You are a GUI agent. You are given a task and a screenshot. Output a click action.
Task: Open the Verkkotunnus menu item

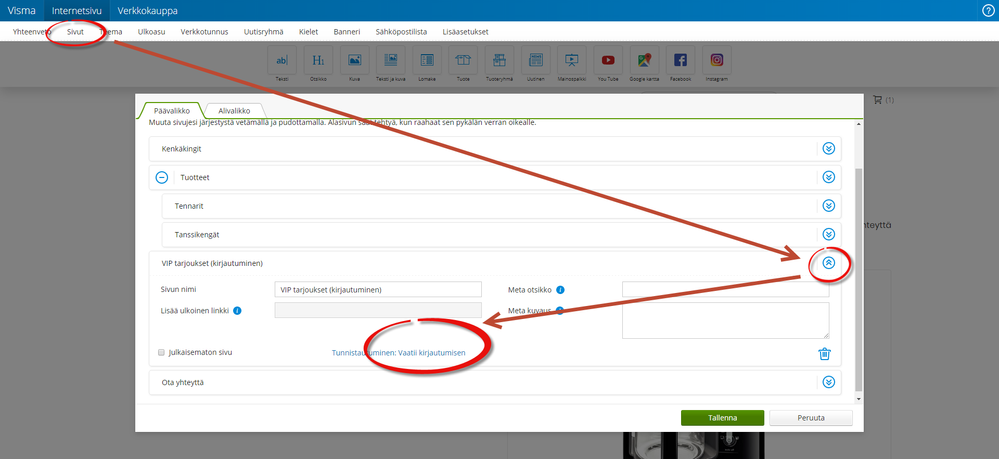[x=205, y=31]
